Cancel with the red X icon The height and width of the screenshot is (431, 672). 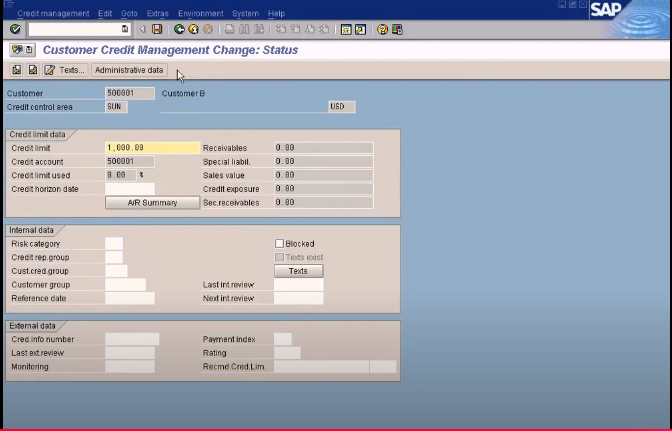pyautogui.click(x=208, y=29)
